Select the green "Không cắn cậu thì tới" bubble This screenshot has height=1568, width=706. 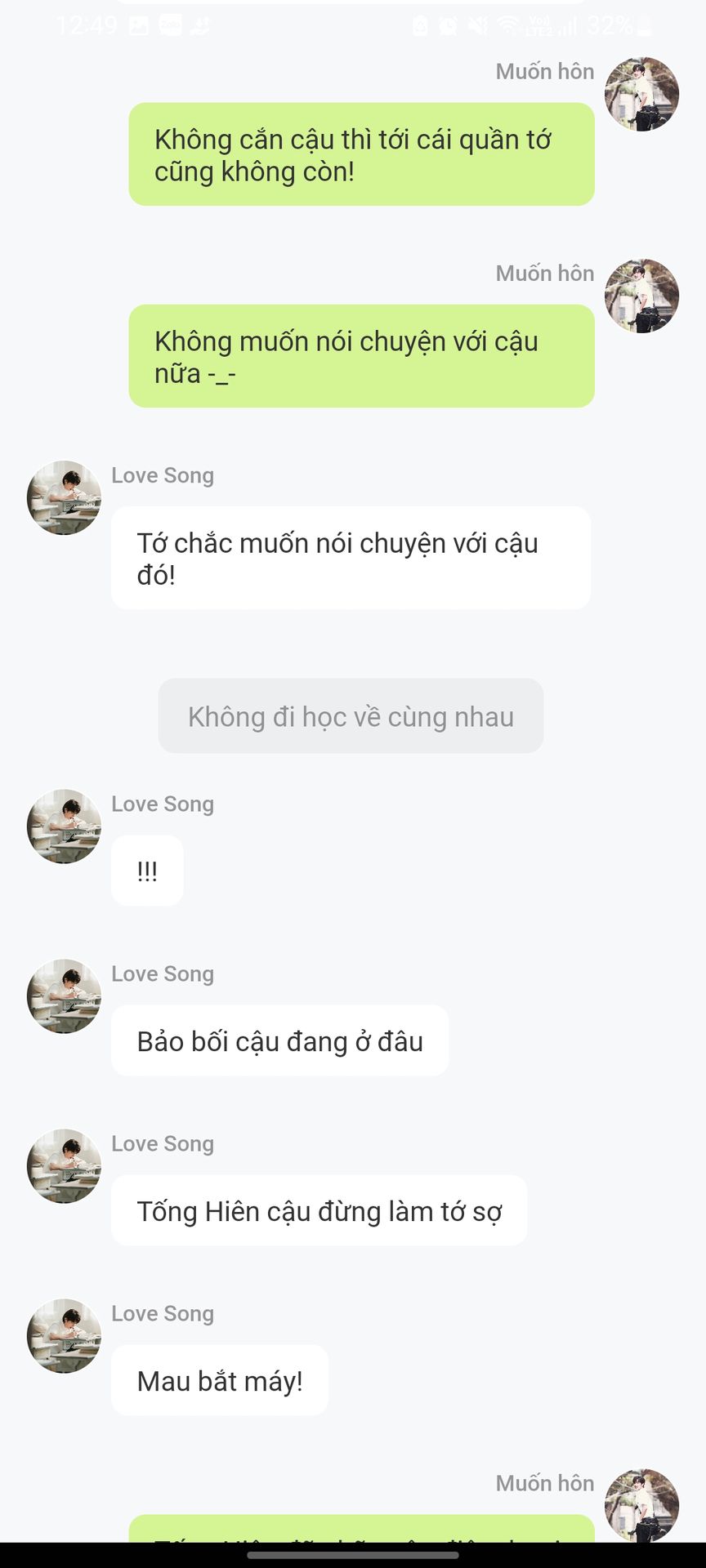click(361, 154)
